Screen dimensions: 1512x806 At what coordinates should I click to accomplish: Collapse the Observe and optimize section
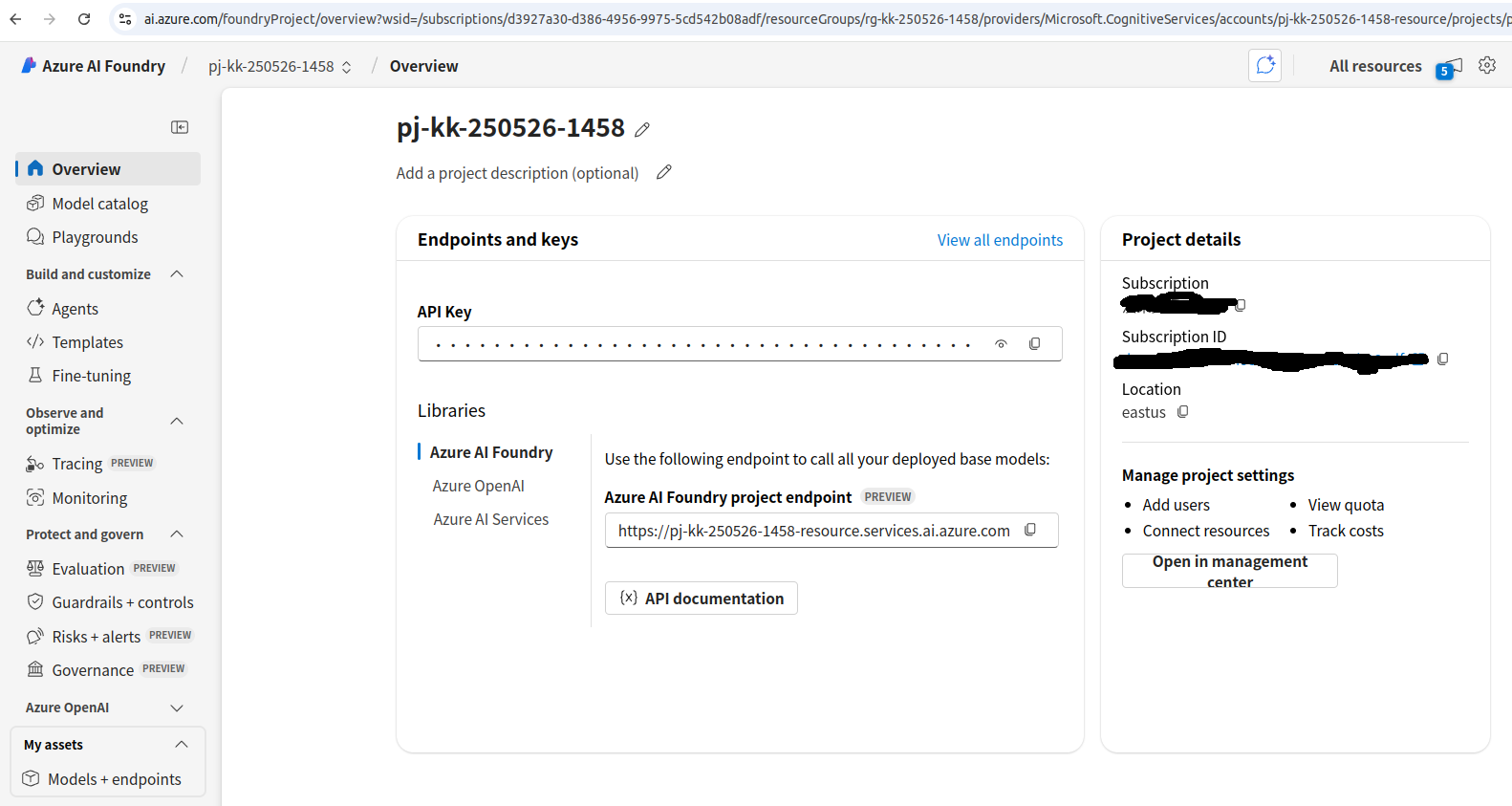click(x=176, y=421)
